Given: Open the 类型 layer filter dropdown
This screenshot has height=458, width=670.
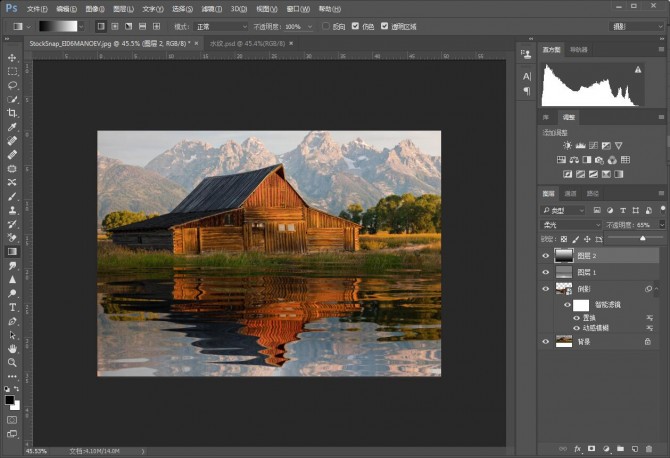Looking at the screenshot, I should 565,211.
